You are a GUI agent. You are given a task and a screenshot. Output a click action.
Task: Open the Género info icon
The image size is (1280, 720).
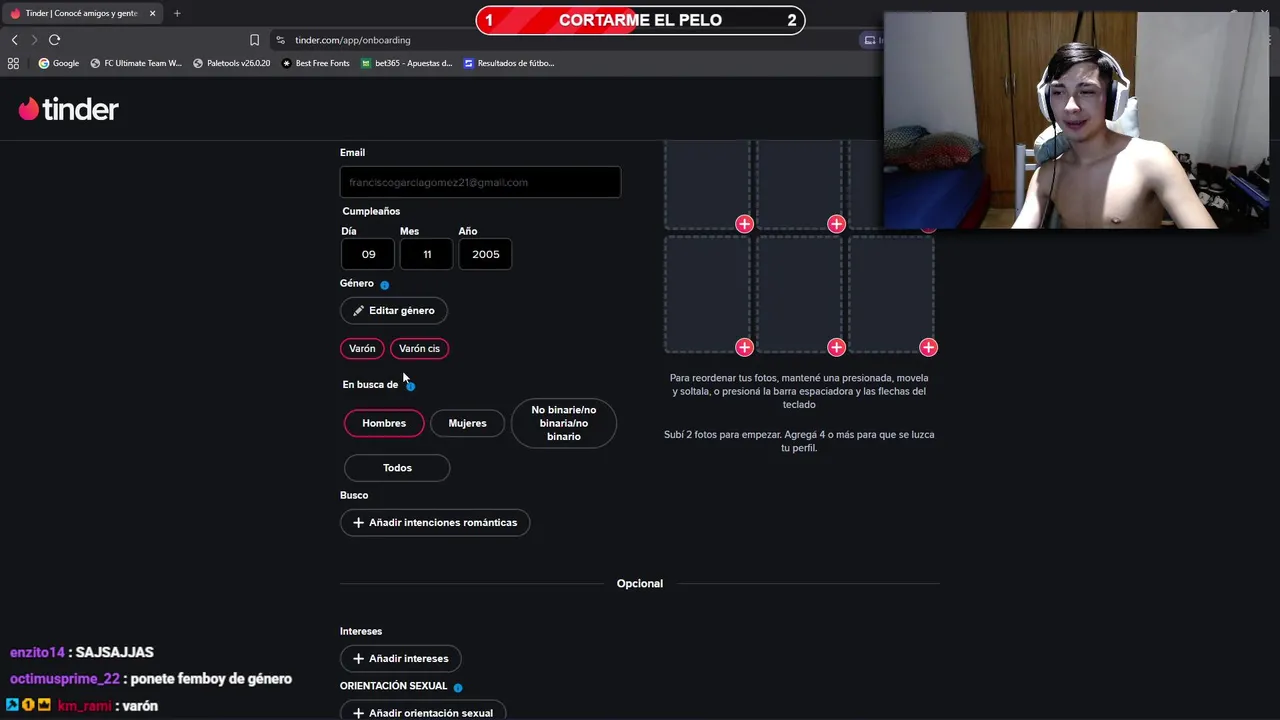click(x=384, y=285)
